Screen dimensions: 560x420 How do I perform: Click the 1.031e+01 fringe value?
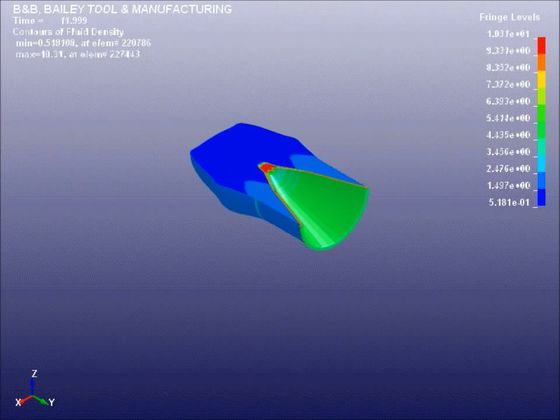click(x=509, y=34)
